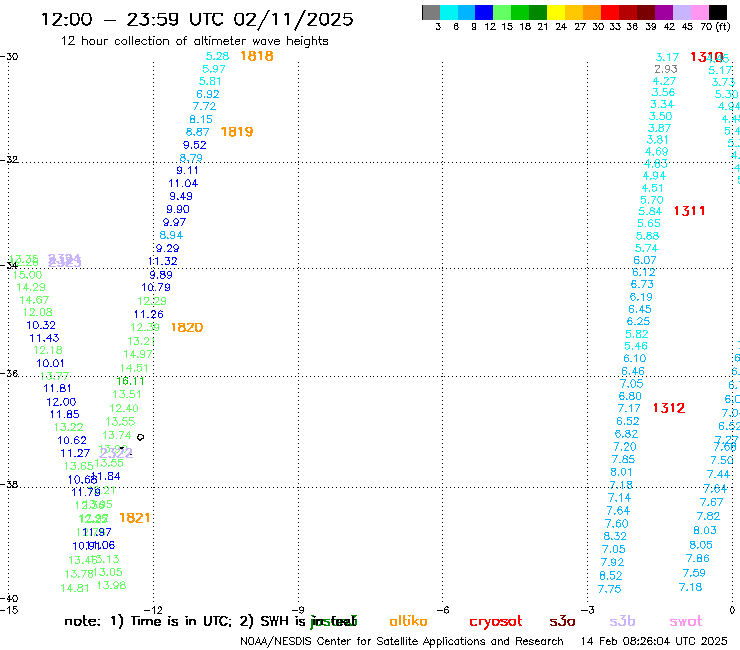Click the wave height value 10.01
Image resolution: width=740 pixels, height=650 pixels.
click(50, 363)
